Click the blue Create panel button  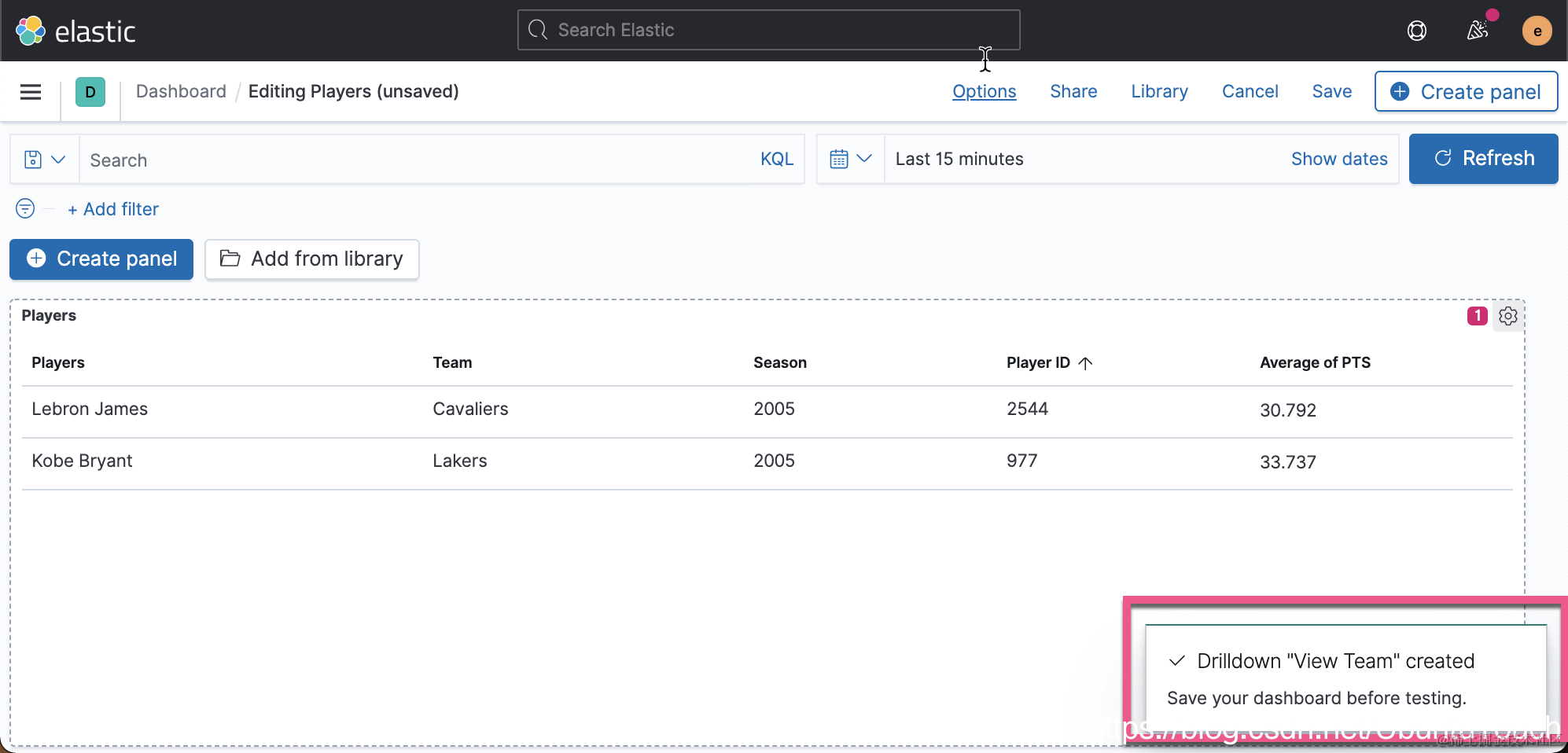tap(101, 259)
